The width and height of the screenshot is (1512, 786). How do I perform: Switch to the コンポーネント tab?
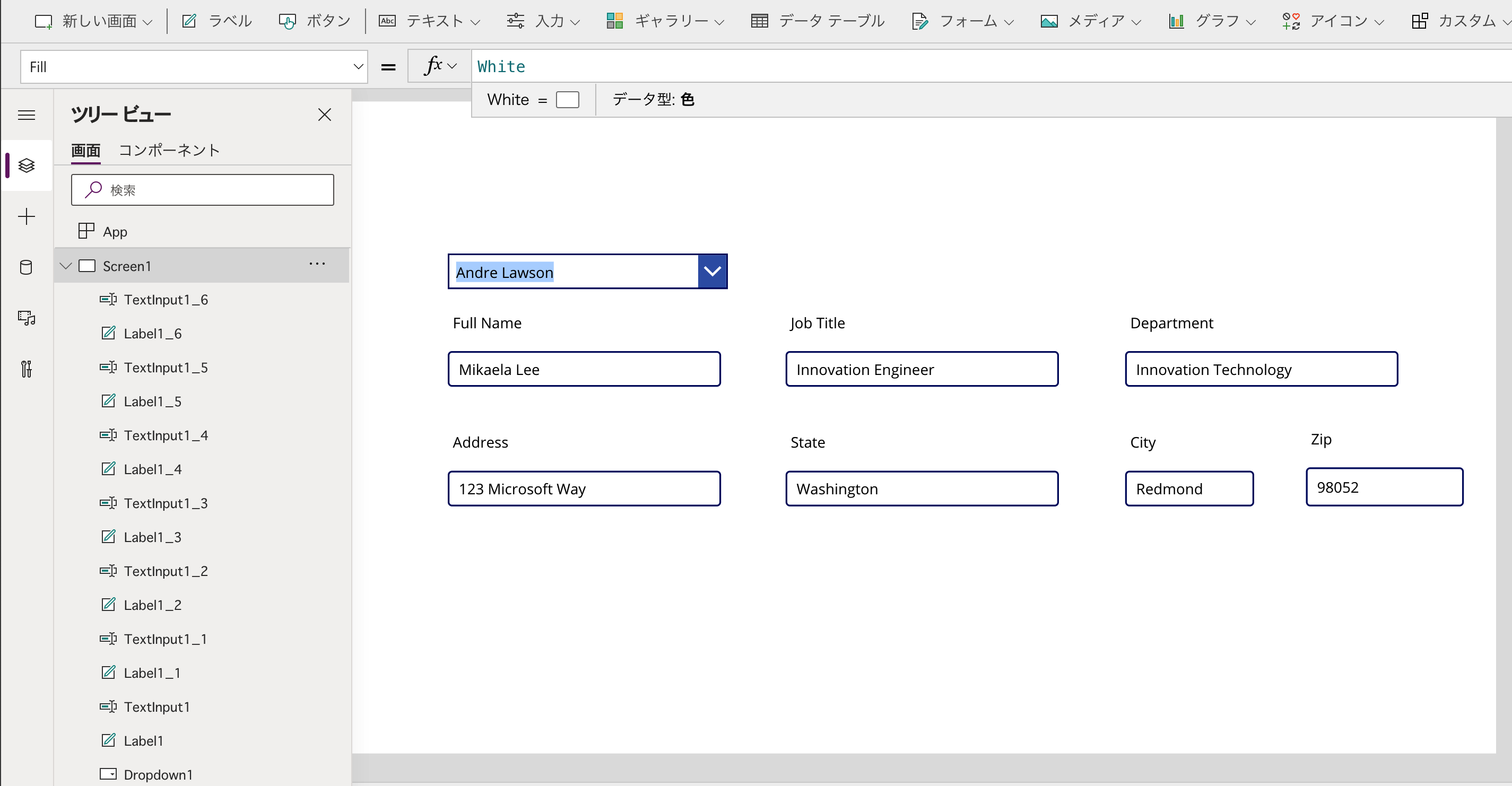tap(169, 150)
